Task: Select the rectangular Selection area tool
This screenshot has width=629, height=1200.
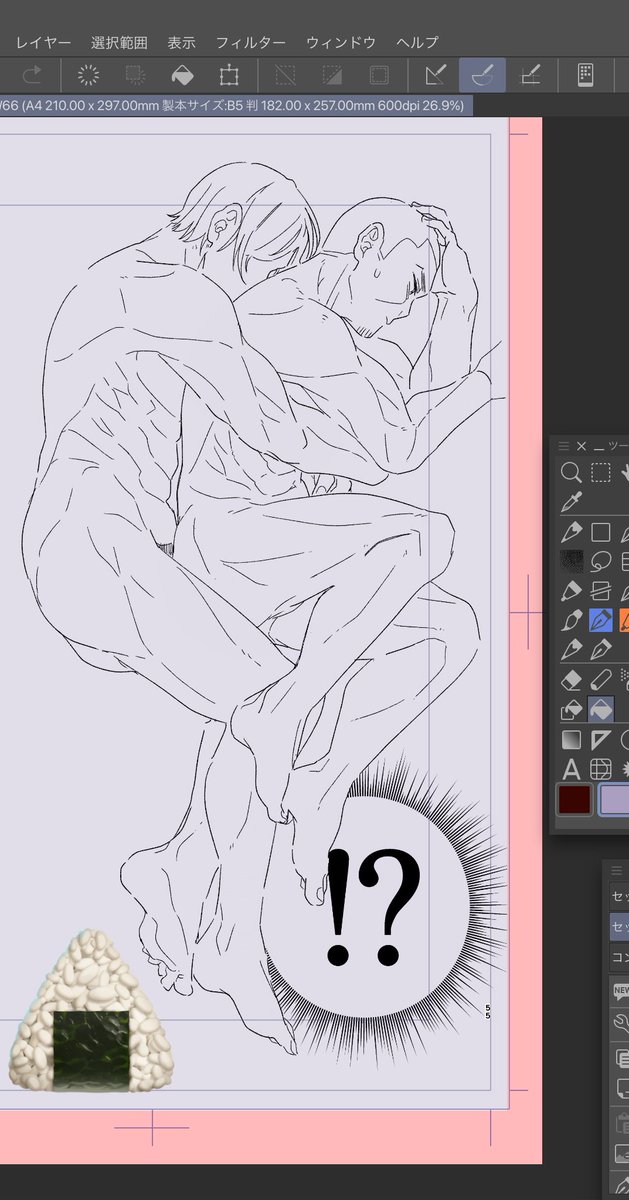Action: pos(601,472)
